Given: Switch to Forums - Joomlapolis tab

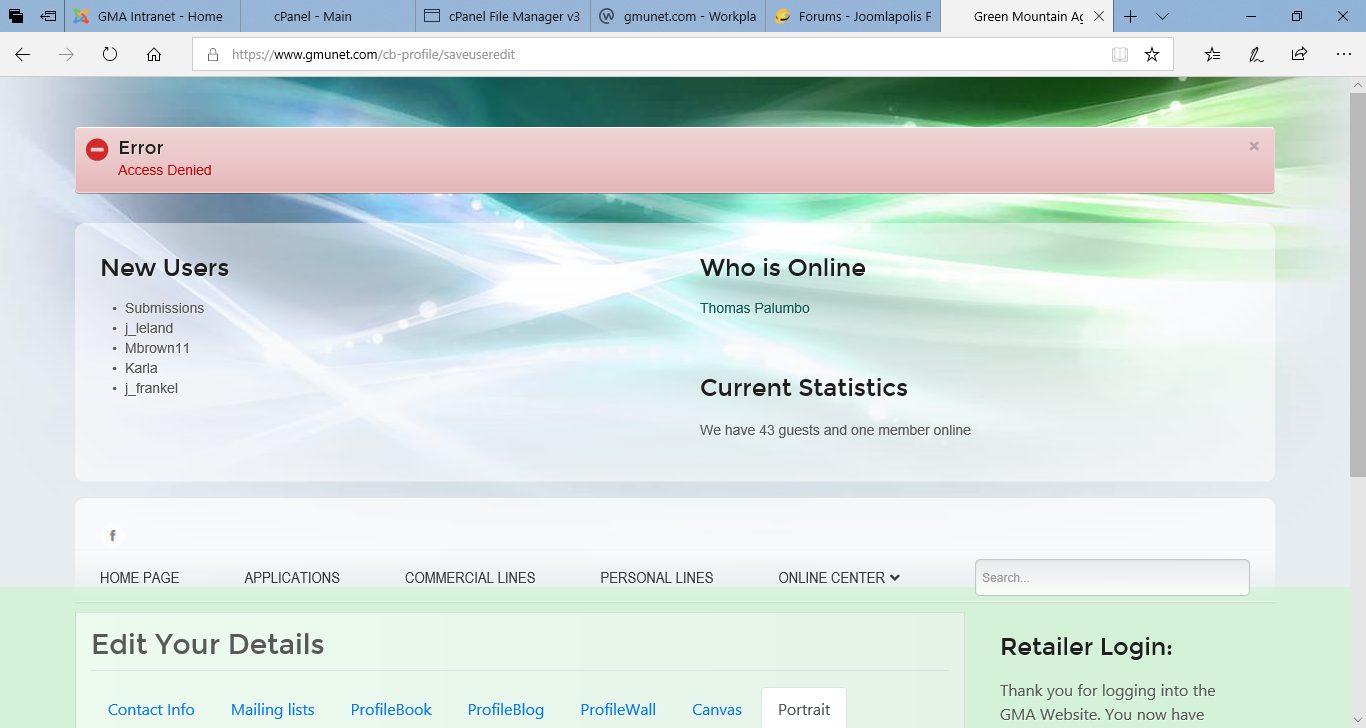Looking at the screenshot, I should pyautogui.click(x=853, y=17).
